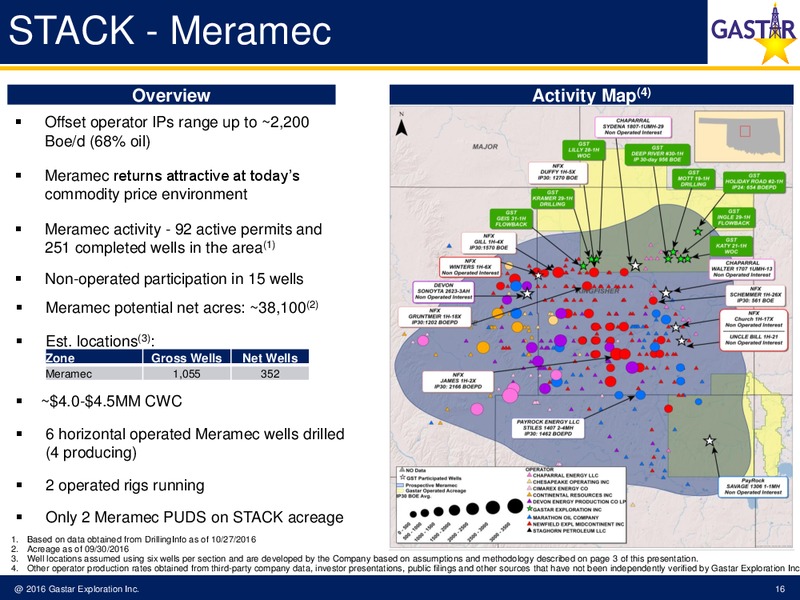
Task: Select the GST GEIS 31-1H Flowback label
Action: pyautogui.click(x=511, y=218)
